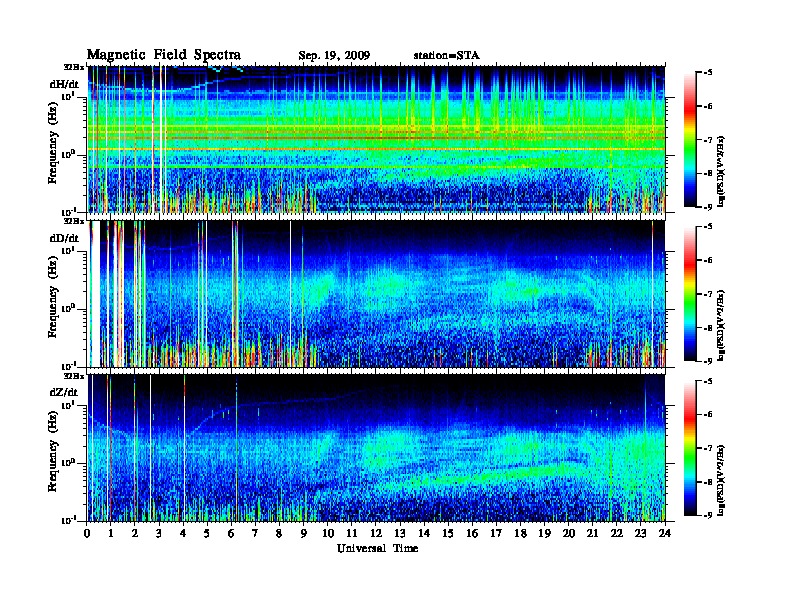
Task: Click the "station=STA" header label
Action: pyautogui.click(x=446, y=56)
